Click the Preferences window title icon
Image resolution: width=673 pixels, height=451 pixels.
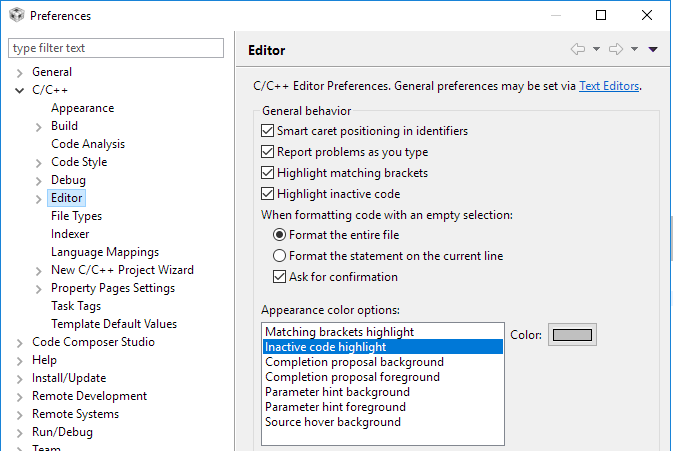pos(15,15)
